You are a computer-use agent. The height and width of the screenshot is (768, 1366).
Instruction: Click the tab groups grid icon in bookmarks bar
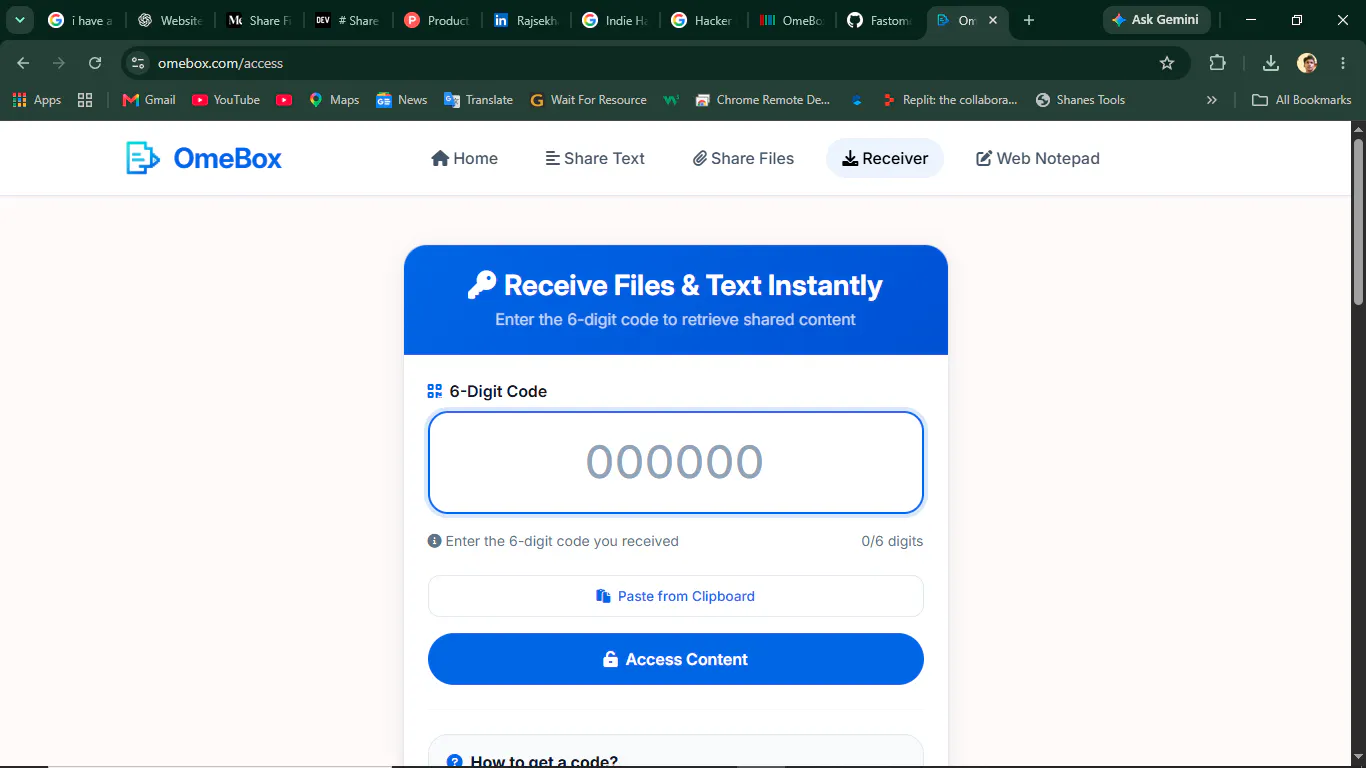[85, 100]
